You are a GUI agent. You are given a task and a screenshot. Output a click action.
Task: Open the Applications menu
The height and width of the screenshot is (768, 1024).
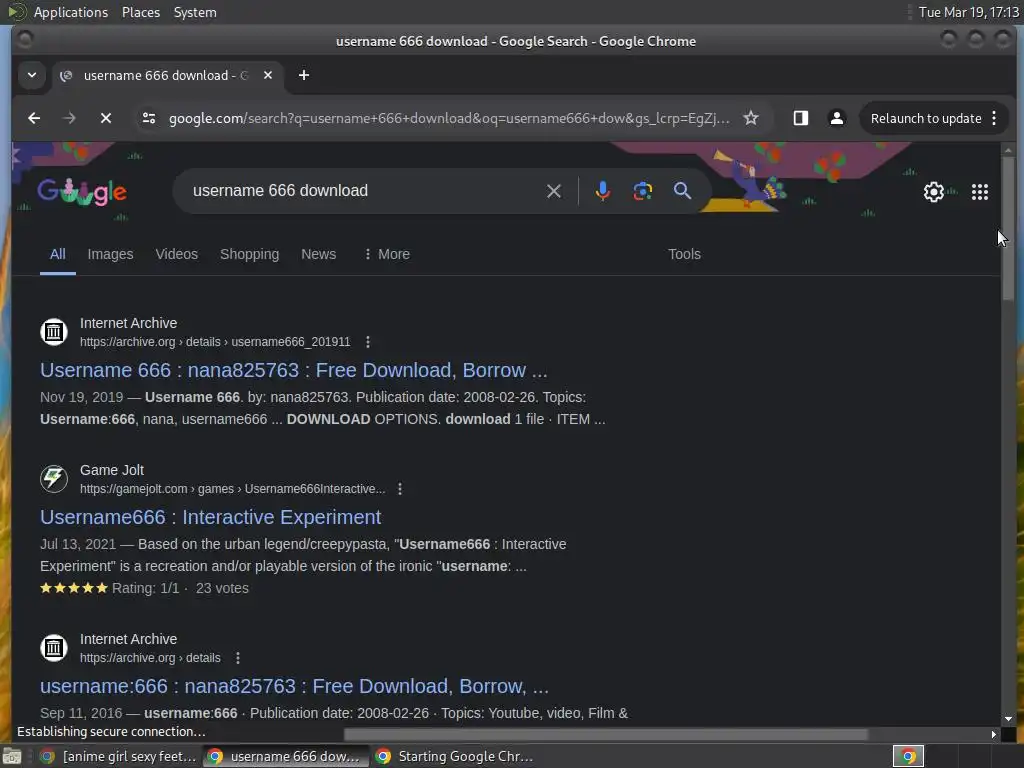tap(71, 12)
